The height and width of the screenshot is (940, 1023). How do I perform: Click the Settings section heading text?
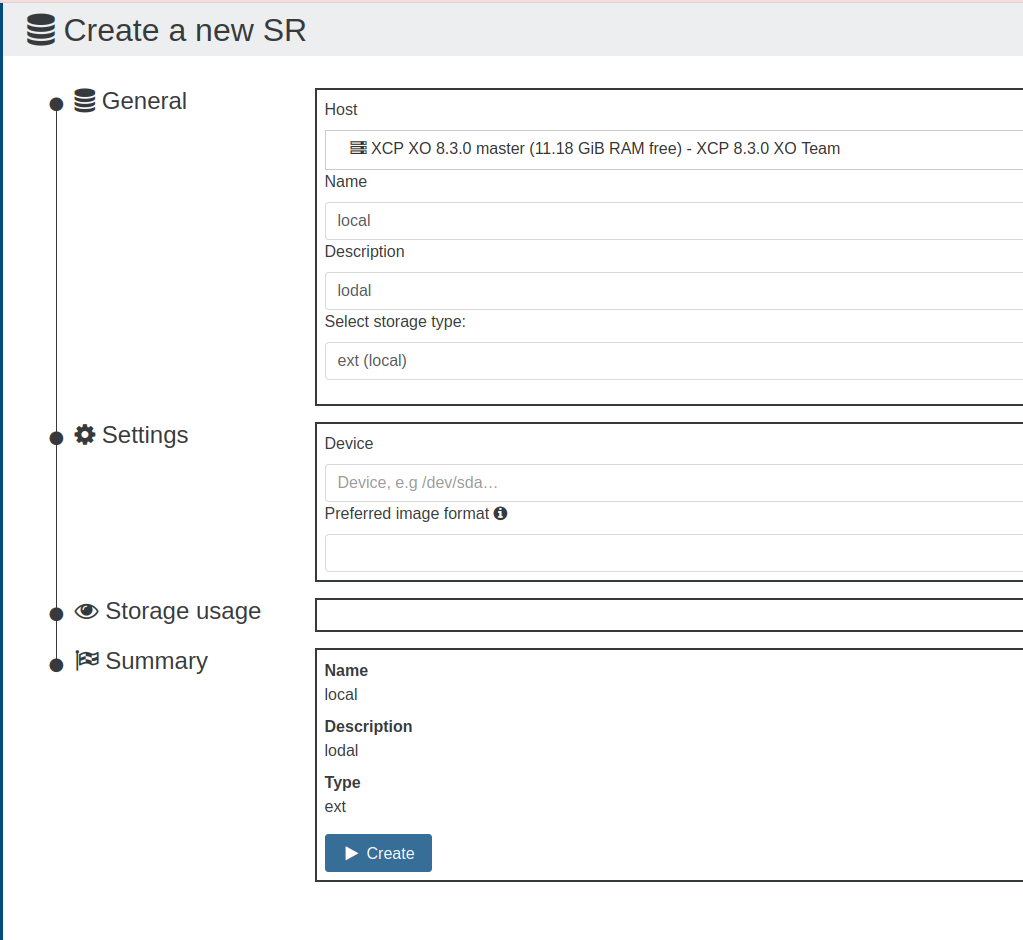tap(145, 435)
